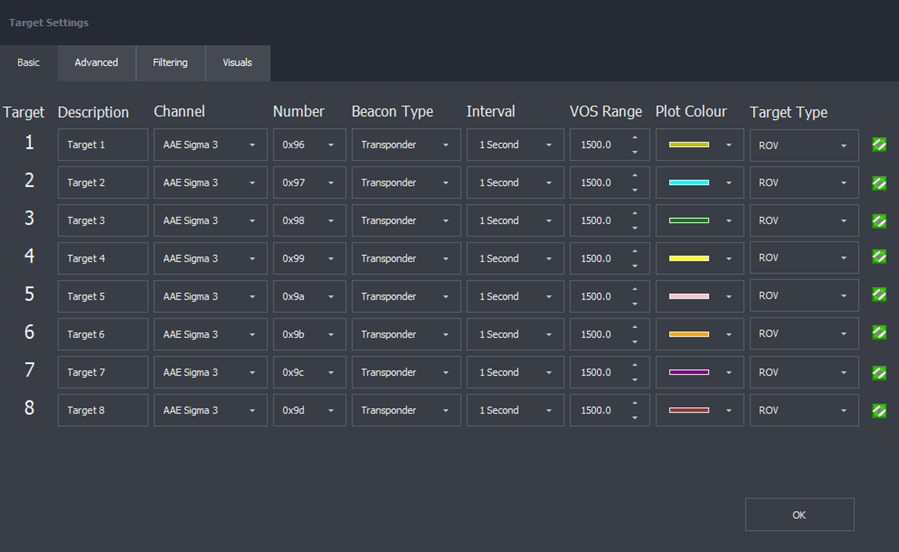
Task: Click the Target 4 description text field
Action: (x=102, y=259)
